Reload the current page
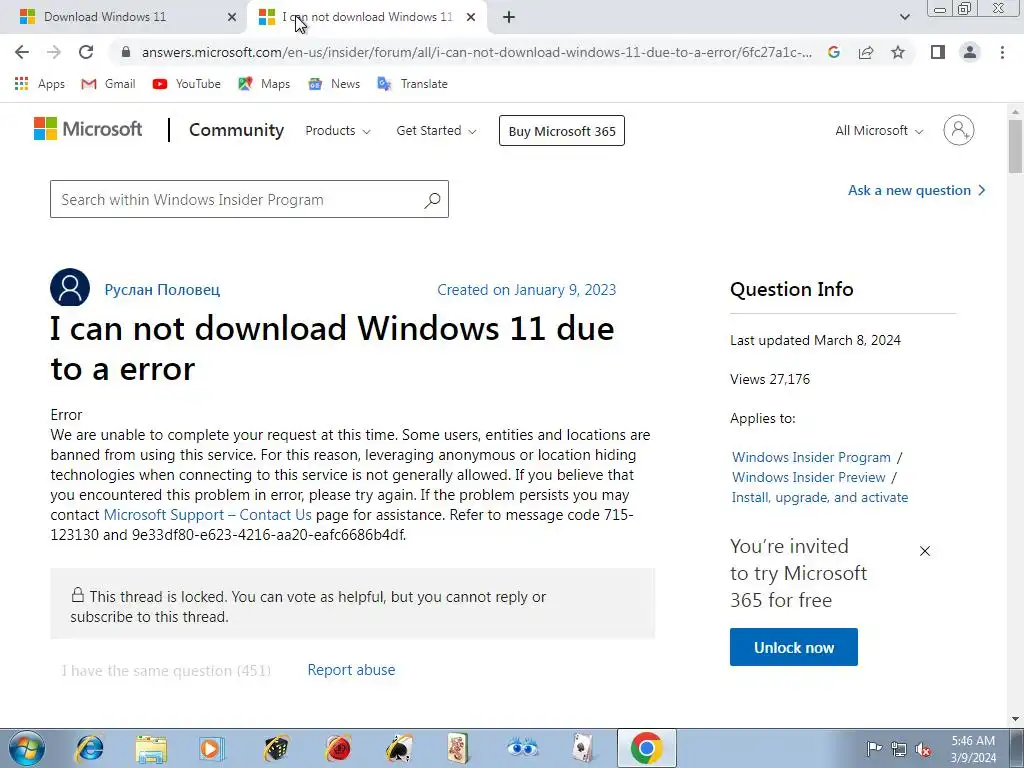Screen dimensions: 1024x768 [x=86, y=52]
